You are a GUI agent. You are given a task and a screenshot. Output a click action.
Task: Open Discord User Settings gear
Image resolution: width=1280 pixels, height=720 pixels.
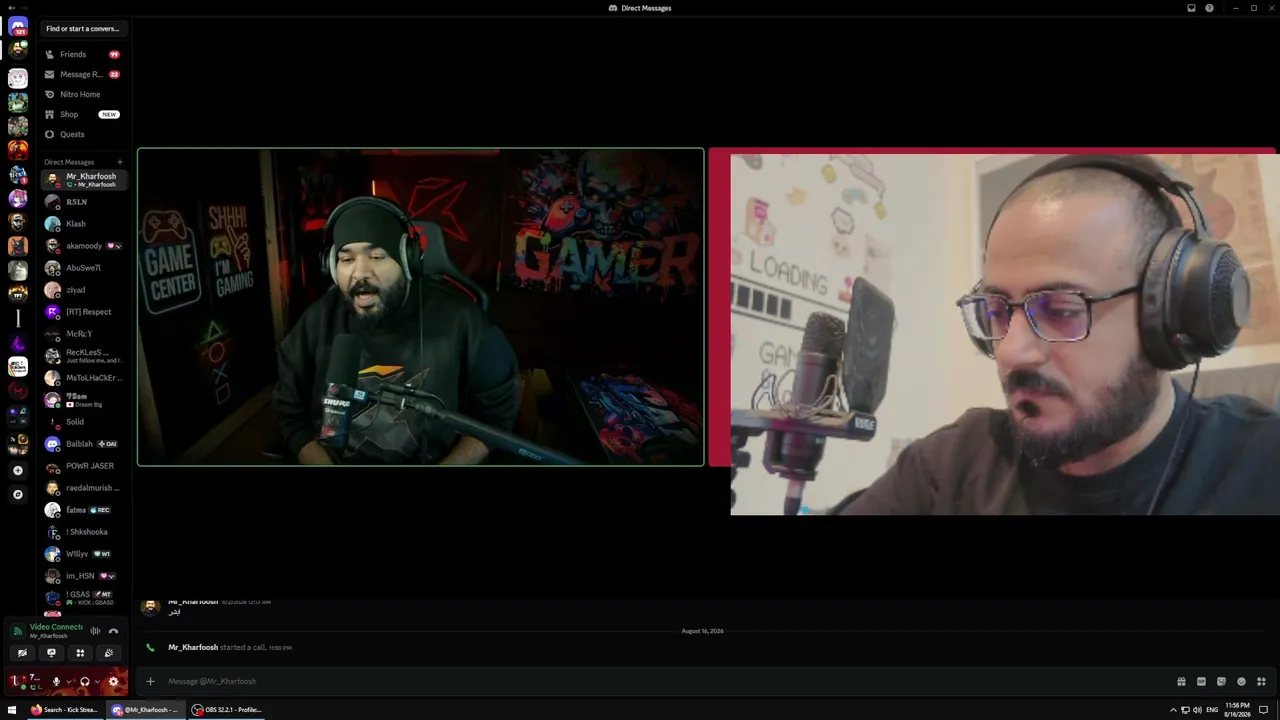tap(113, 682)
